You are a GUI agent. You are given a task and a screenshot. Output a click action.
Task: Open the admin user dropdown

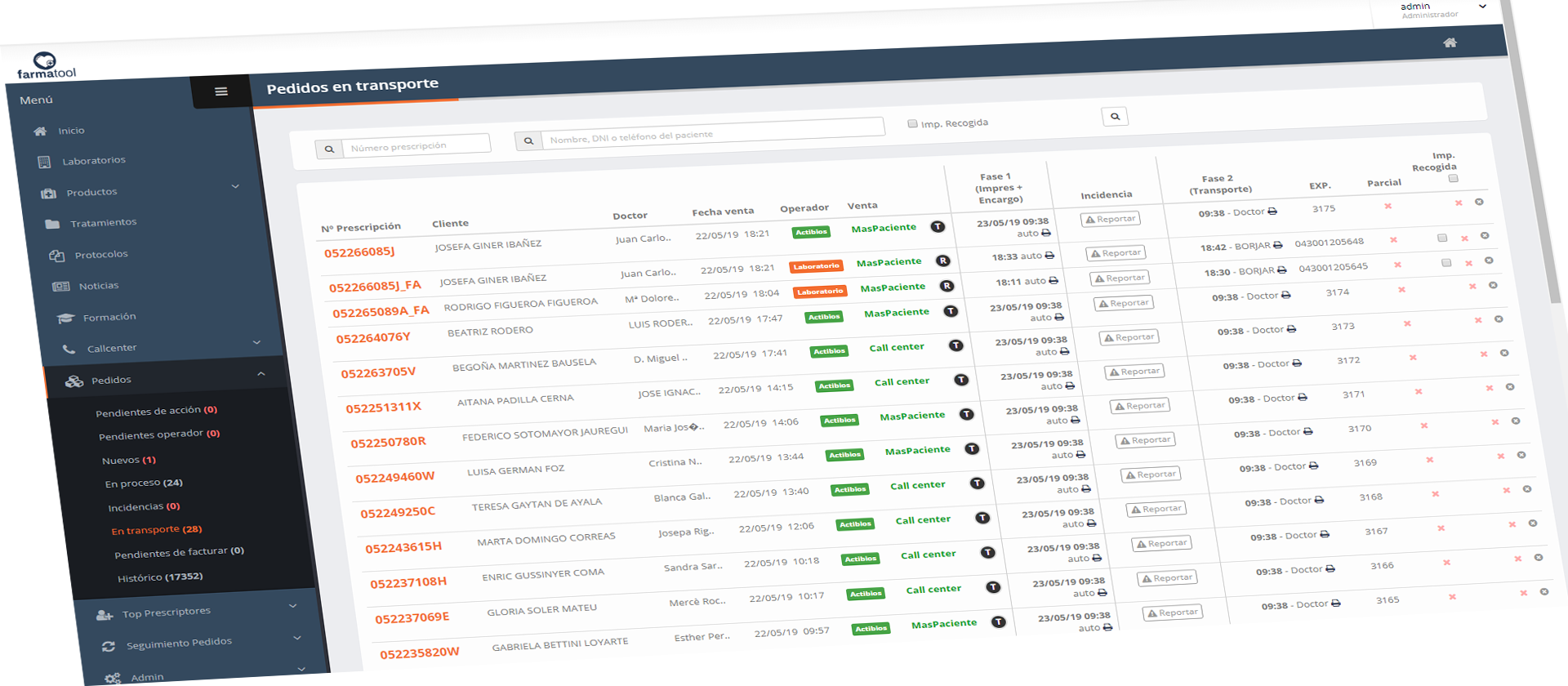(x=1481, y=7)
